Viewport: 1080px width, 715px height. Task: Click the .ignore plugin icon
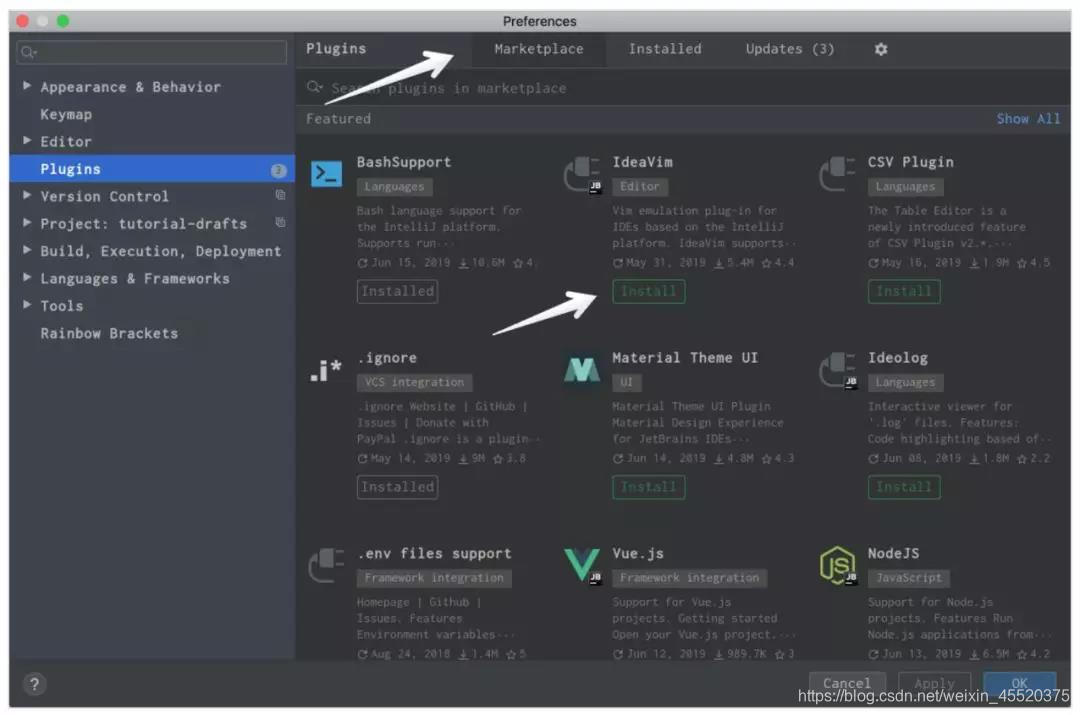click(326, 370)
